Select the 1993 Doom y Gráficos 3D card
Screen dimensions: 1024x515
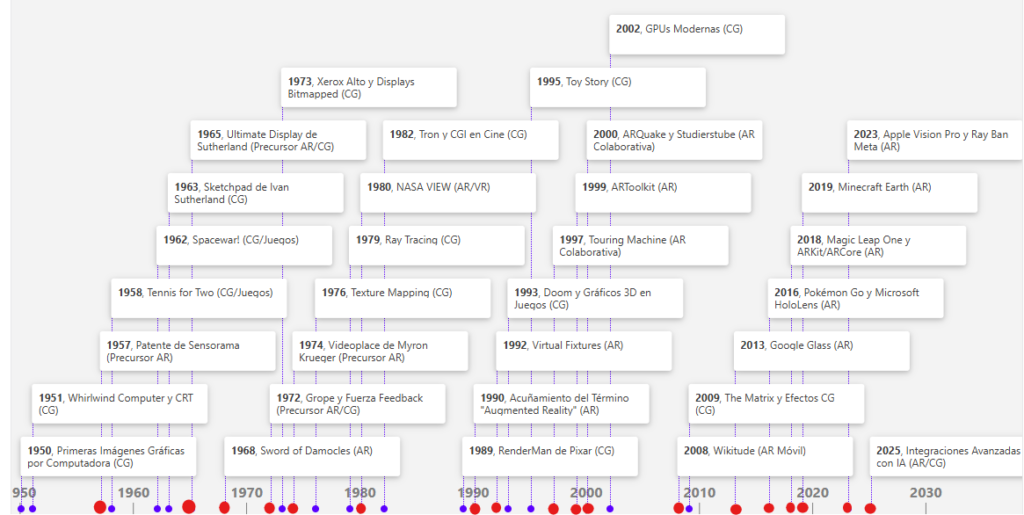(596, 298)
